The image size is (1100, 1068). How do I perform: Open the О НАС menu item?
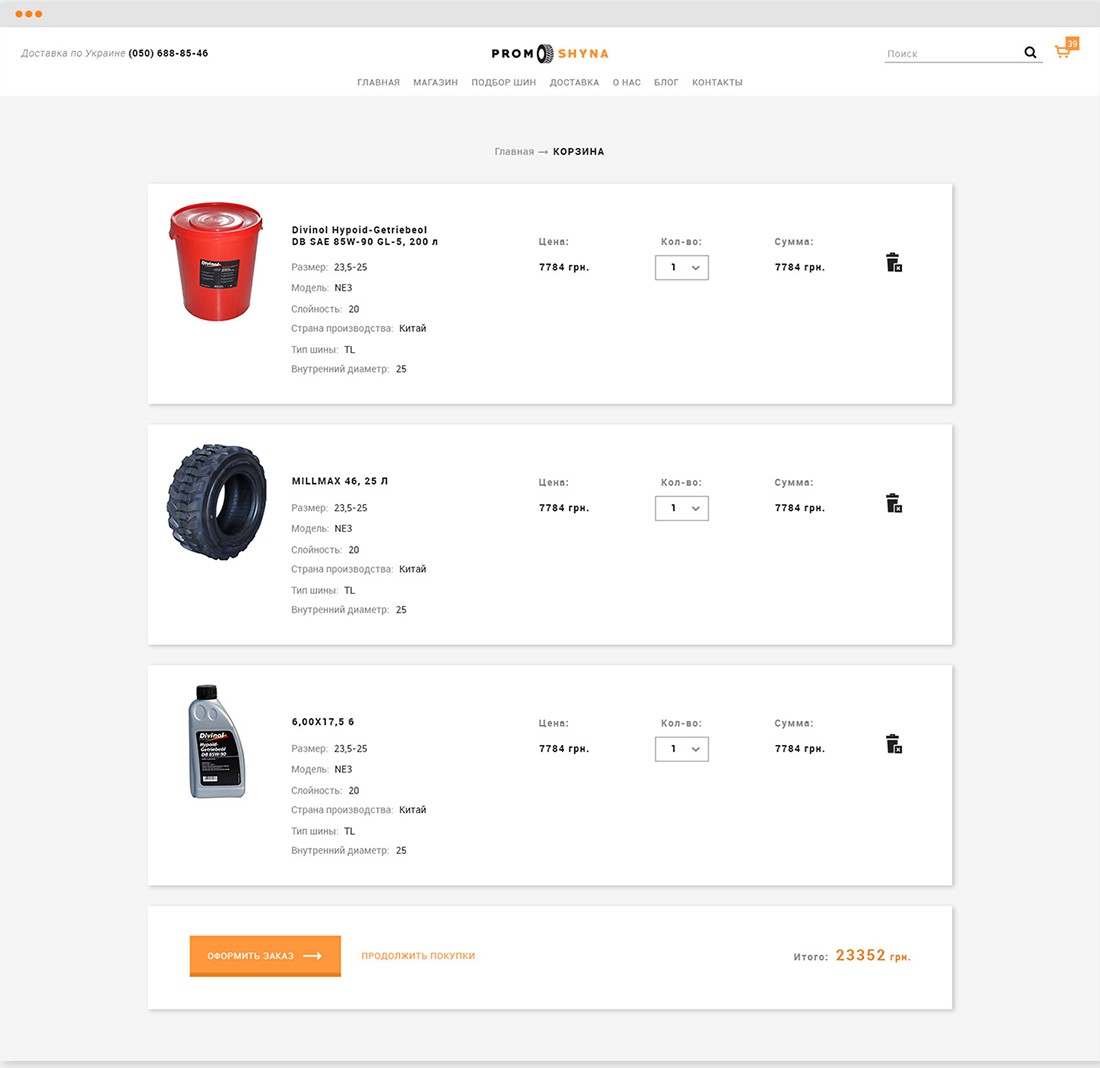626,82
